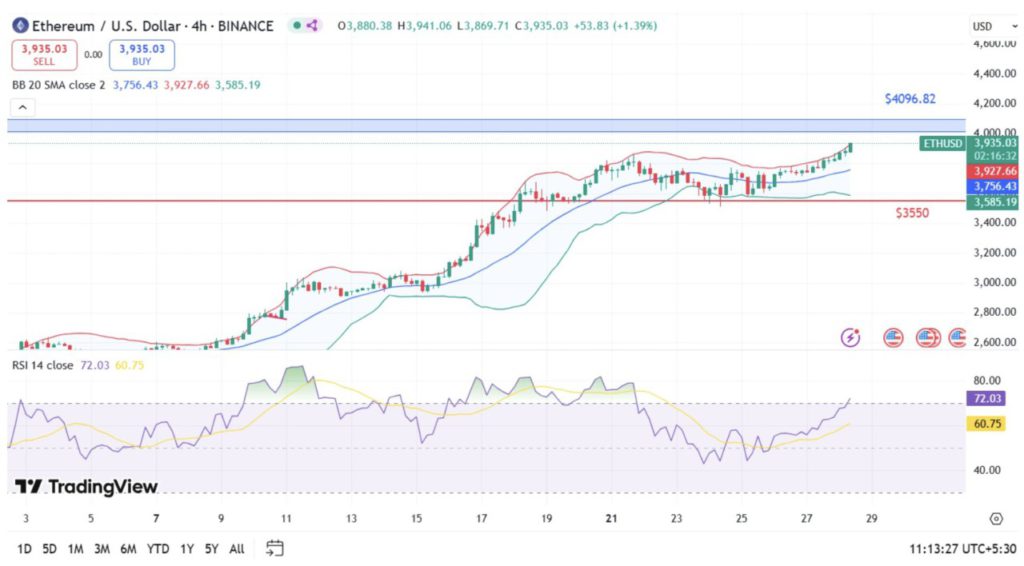
Task: Click the Ethereum logo icon
Action: click(20, 26)
